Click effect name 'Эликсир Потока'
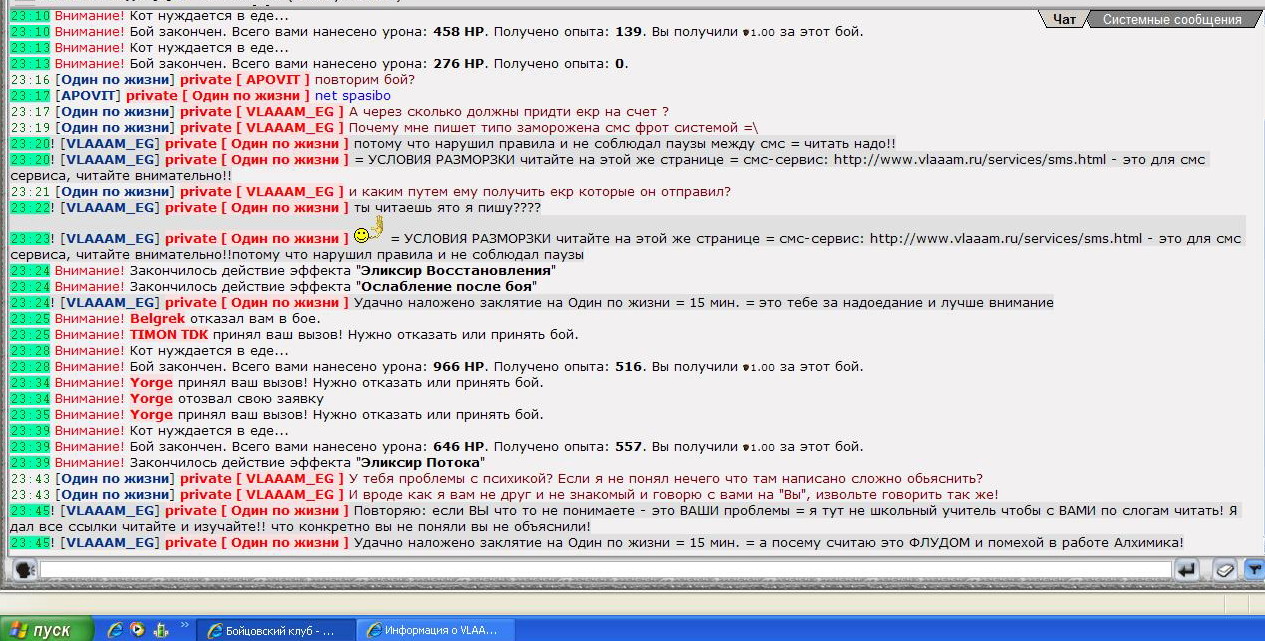 pyautogui.click(x=422, y=463)
